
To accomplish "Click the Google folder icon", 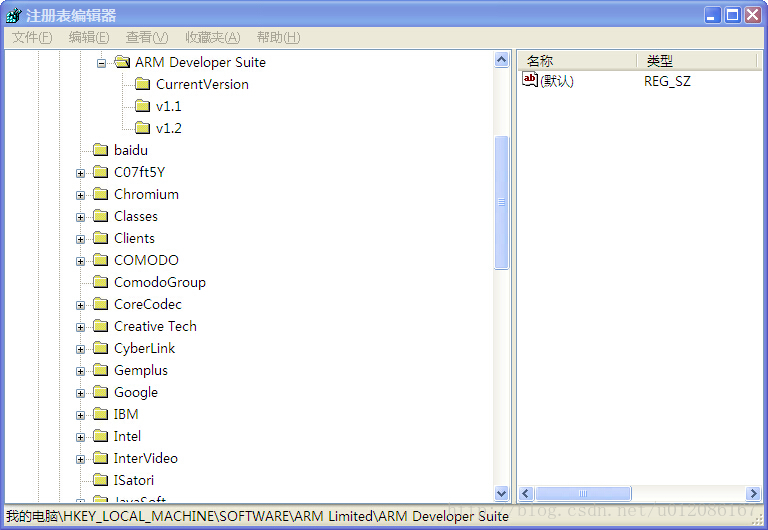I will tap(100, 392).
